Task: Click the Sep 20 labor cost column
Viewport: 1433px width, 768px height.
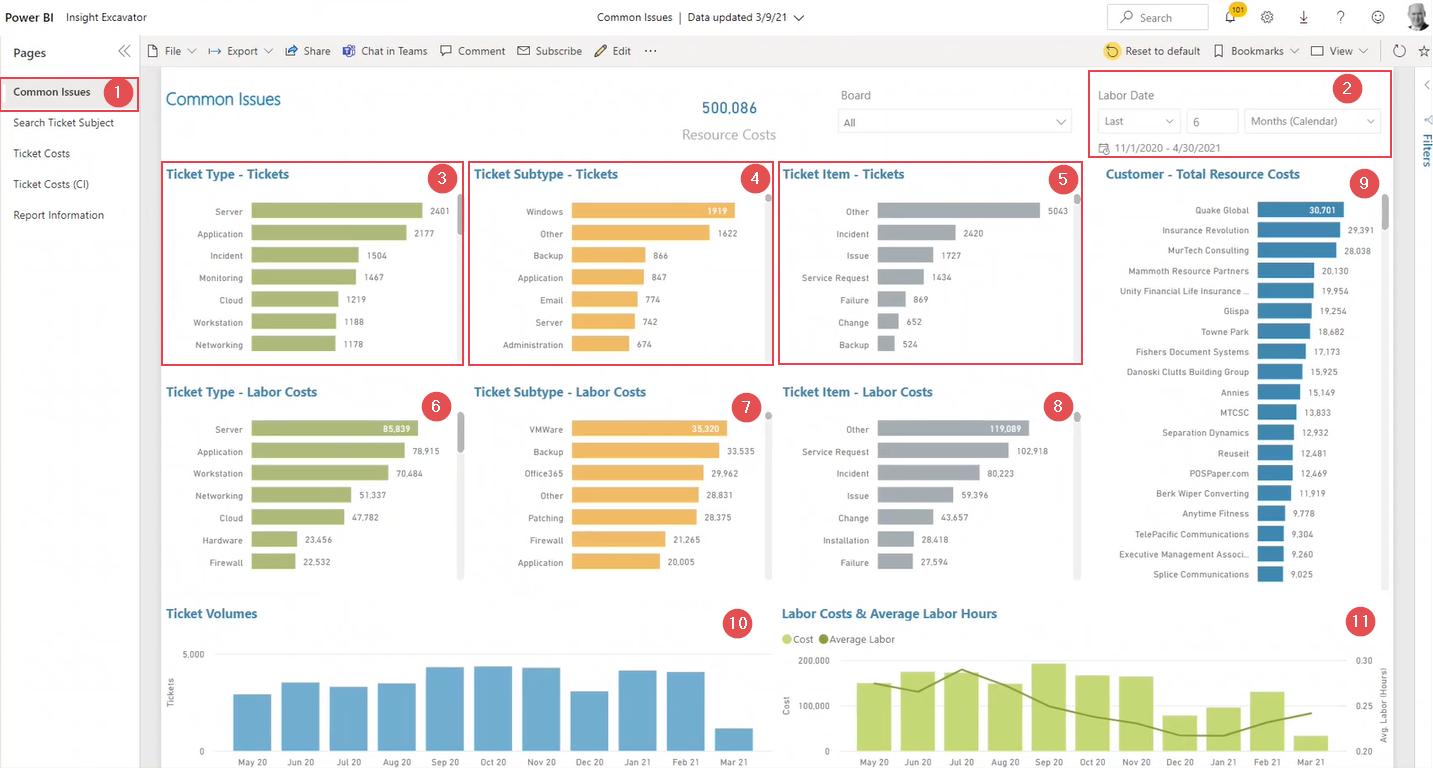Action: [1048, 707]
